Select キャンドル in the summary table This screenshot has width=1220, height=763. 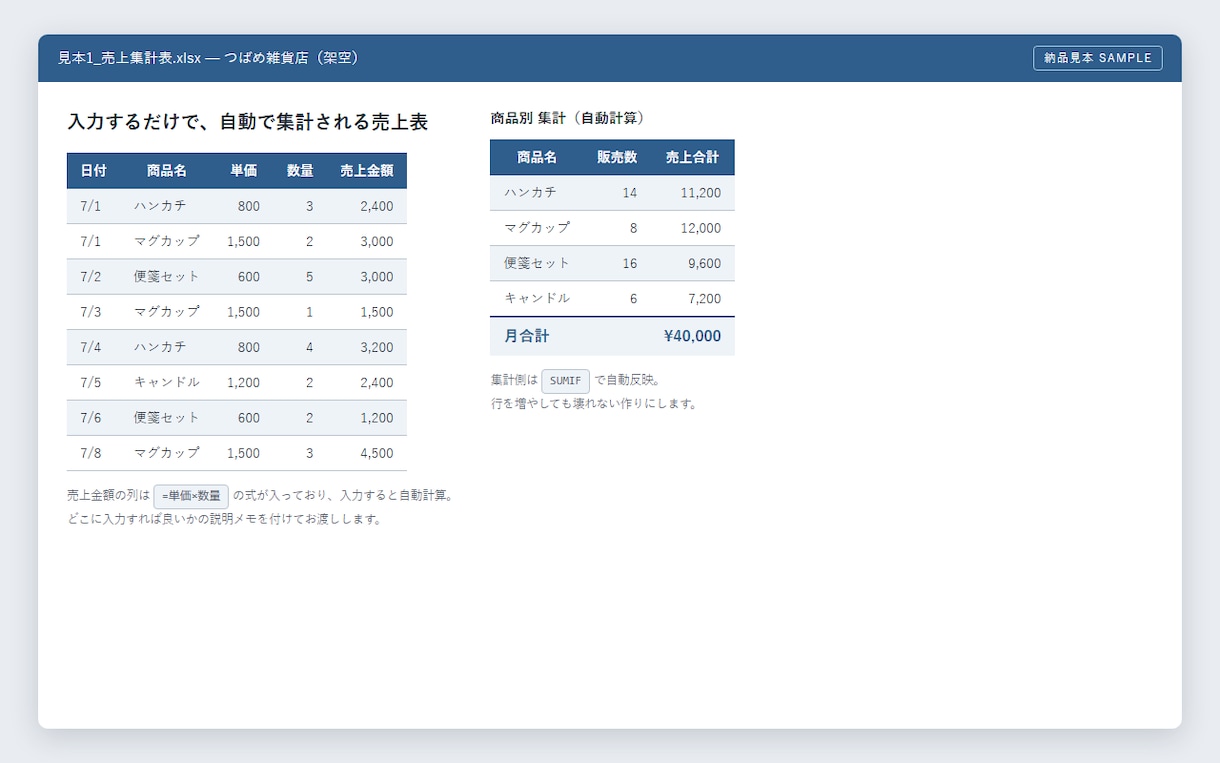[x=537, y=298]
